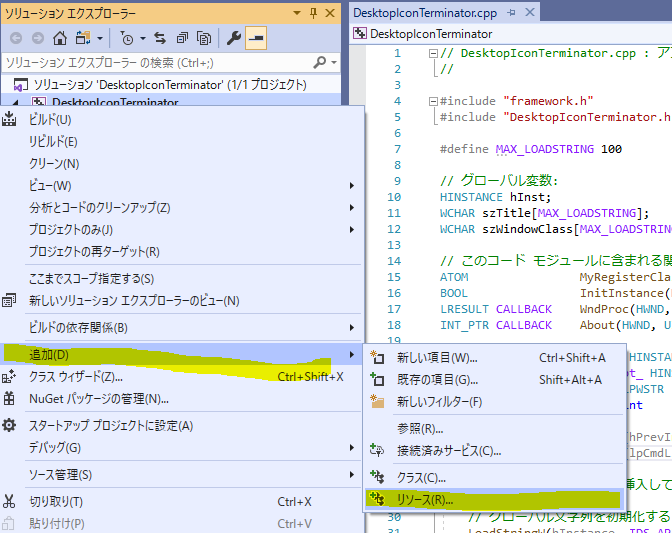Image resolution: width=672 pixels, height=533 pixels.
Task: Choose 新しいフィルター(F) in the submenu
Action: click(495, 401)
